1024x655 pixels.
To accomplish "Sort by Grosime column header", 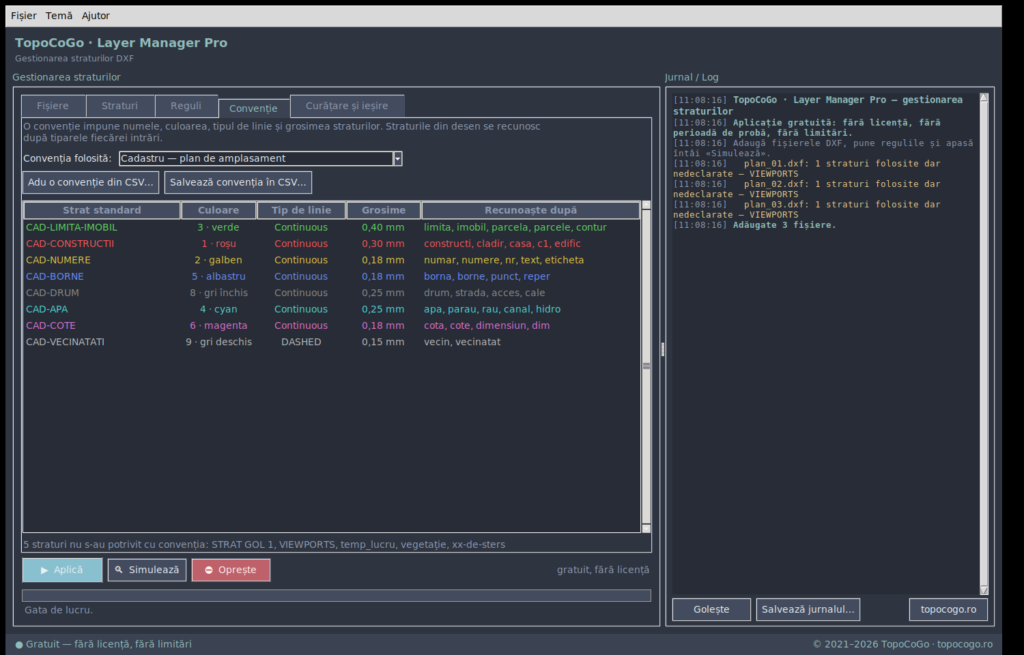I will point(383,210).
